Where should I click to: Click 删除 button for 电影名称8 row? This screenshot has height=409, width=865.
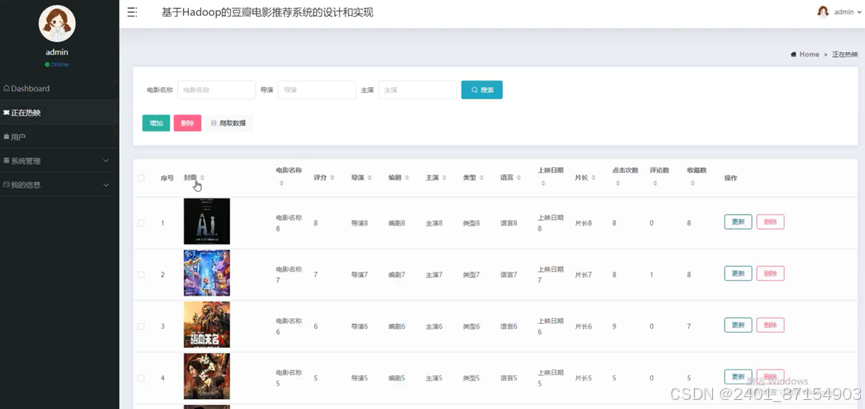pyautogui.click(x=770, y=222)
